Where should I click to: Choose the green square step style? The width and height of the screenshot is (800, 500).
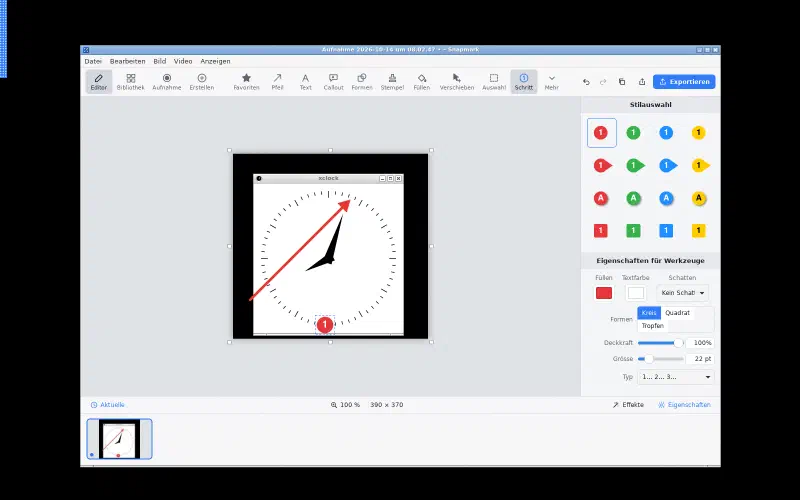(x=633, y=231)
